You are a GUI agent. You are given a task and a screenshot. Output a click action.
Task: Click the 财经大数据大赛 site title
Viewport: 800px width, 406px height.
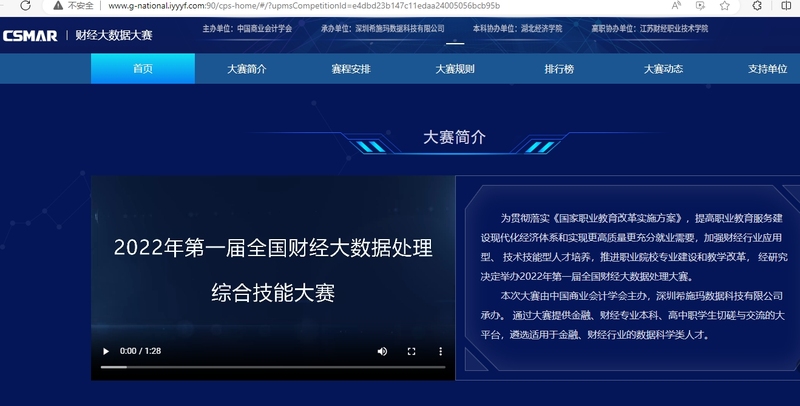coord(117,36)
